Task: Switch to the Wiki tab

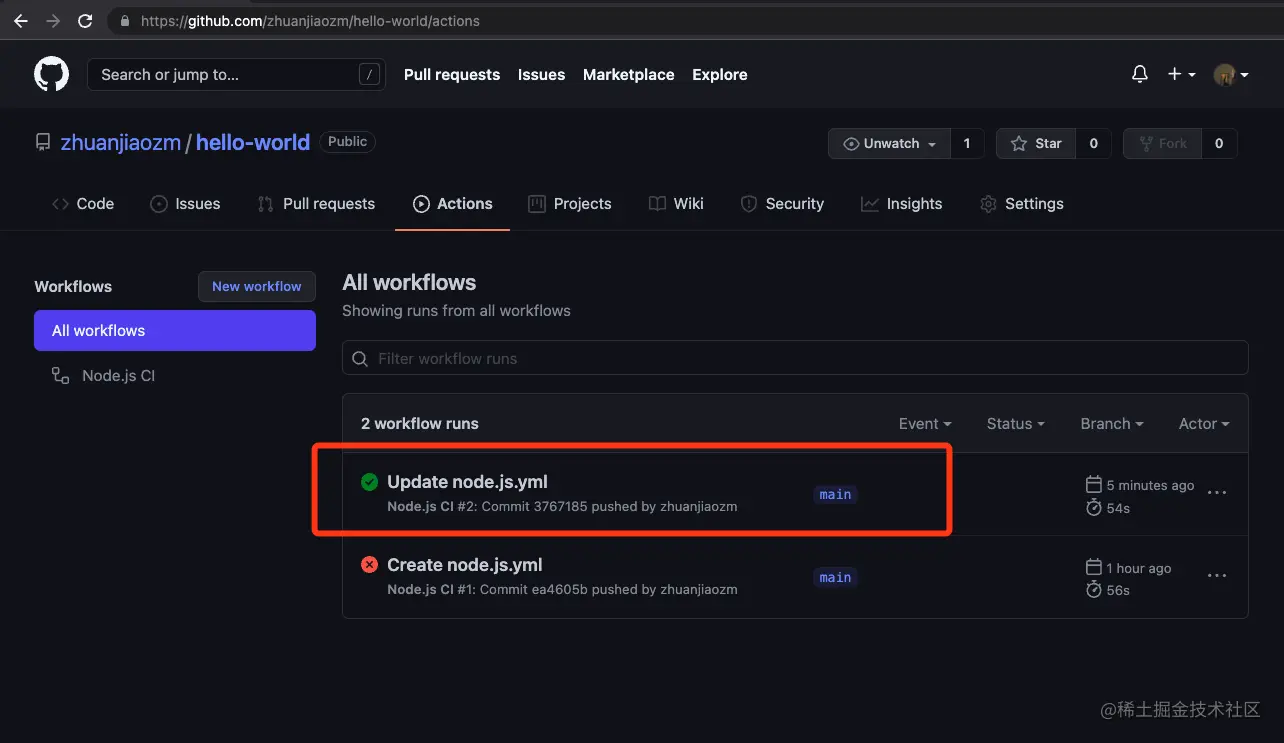Action: pyautogui.click(x=676, y=204)
